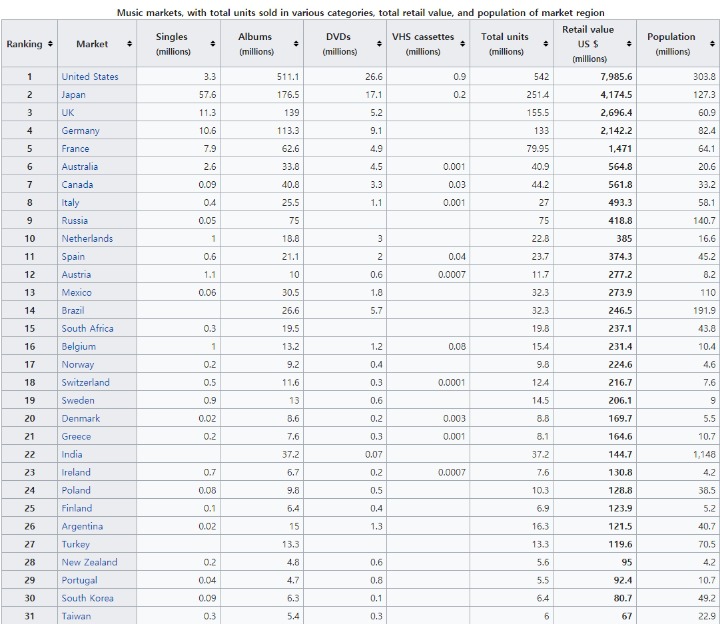The height and width of the screenshot is (624, 720).
Task: Sort by Singles column sort arrows
Action: tap(213, 44)
